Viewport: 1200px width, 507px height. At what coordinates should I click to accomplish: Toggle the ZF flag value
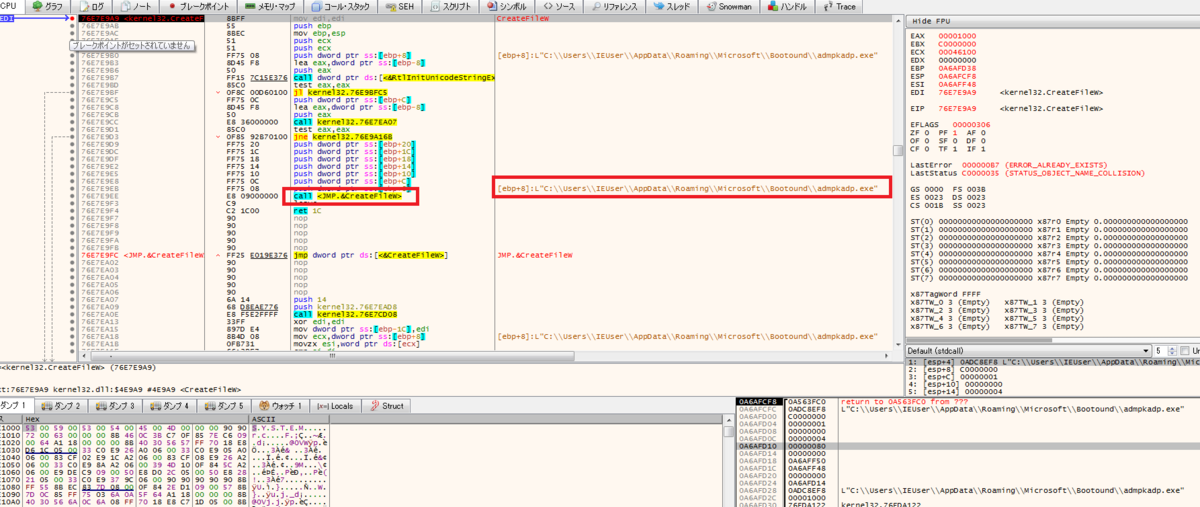[927, 132]
